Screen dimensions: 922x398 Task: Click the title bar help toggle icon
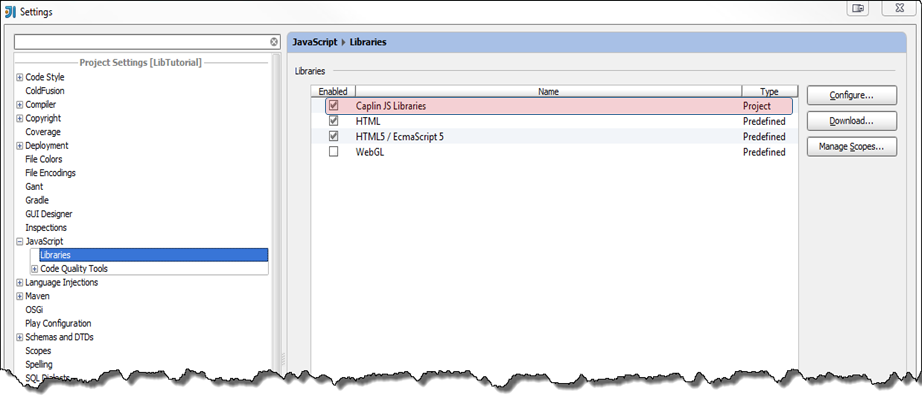(x=858, y=8)
